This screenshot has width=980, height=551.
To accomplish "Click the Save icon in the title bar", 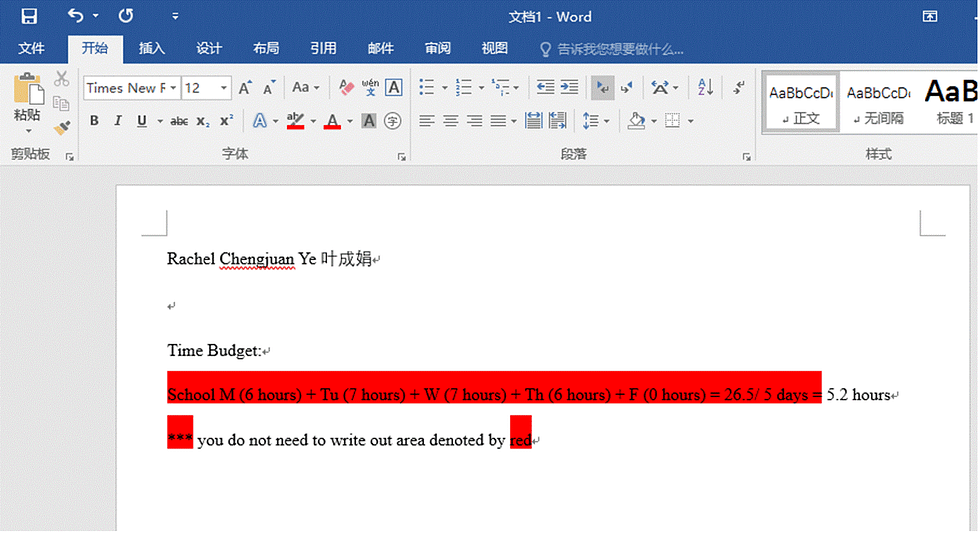I will 29,16.
